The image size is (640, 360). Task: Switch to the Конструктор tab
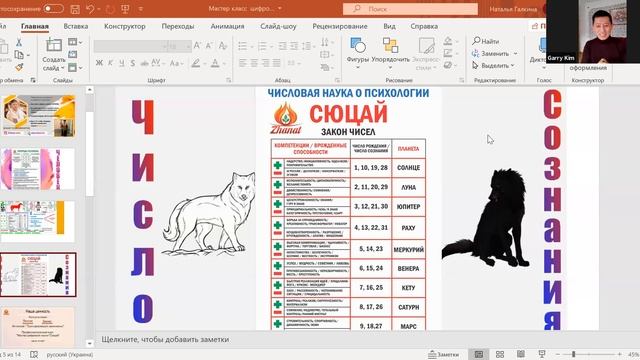124,26
